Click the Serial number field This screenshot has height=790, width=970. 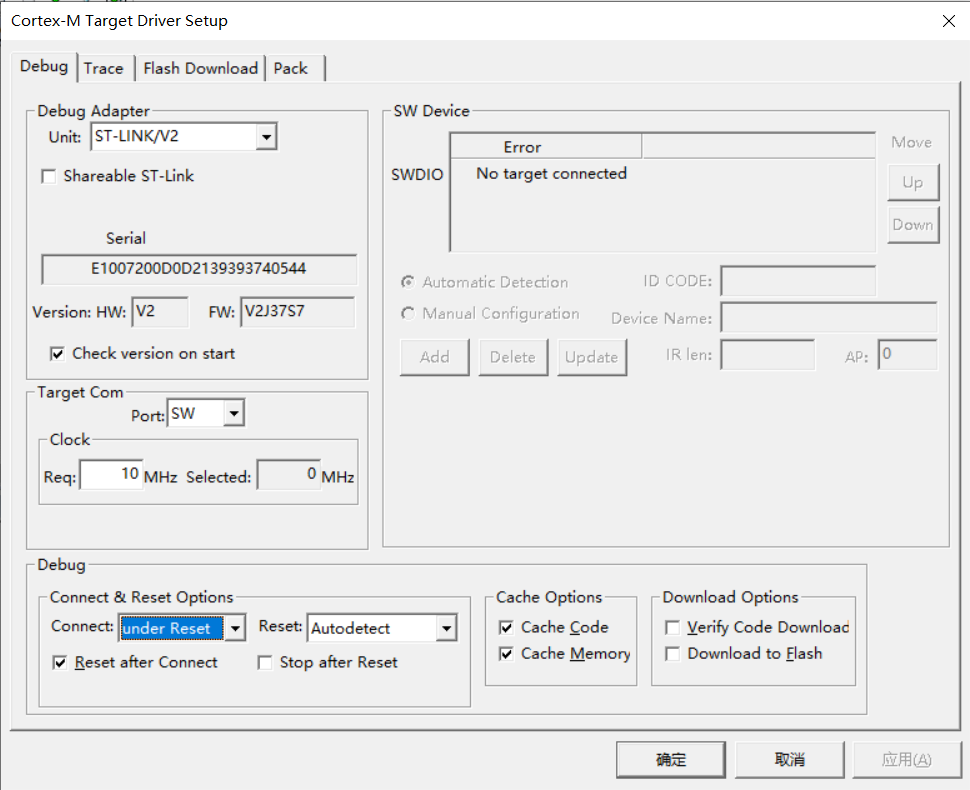tap(198, 269)
